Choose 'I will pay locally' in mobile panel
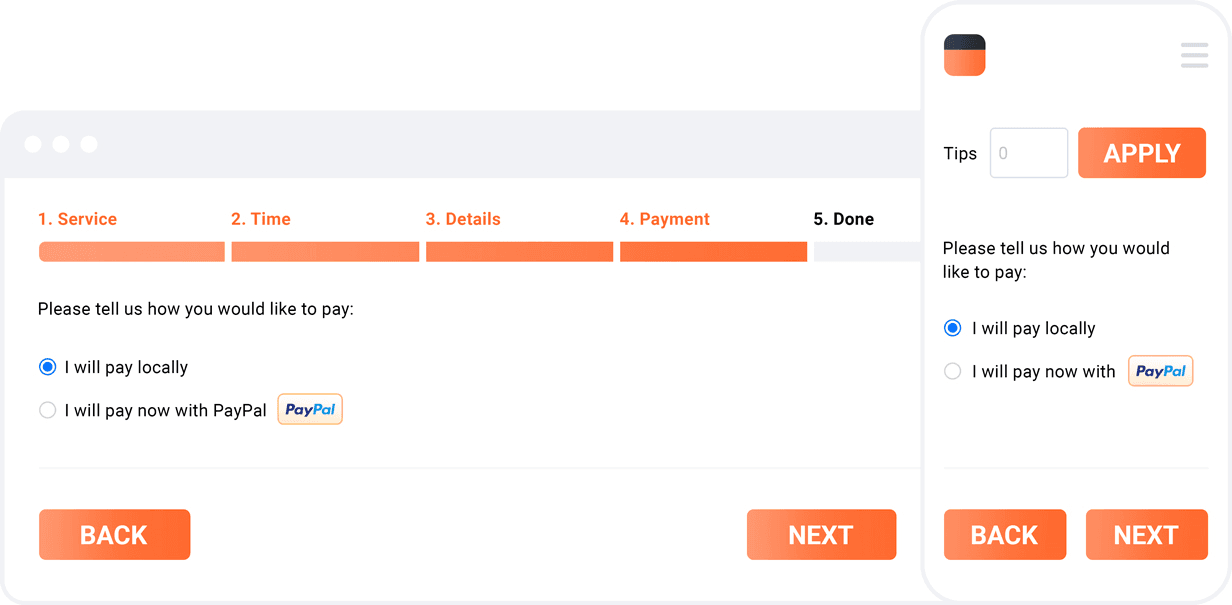The height and width of the screenshot is (605, 1232). pos(953,328)
